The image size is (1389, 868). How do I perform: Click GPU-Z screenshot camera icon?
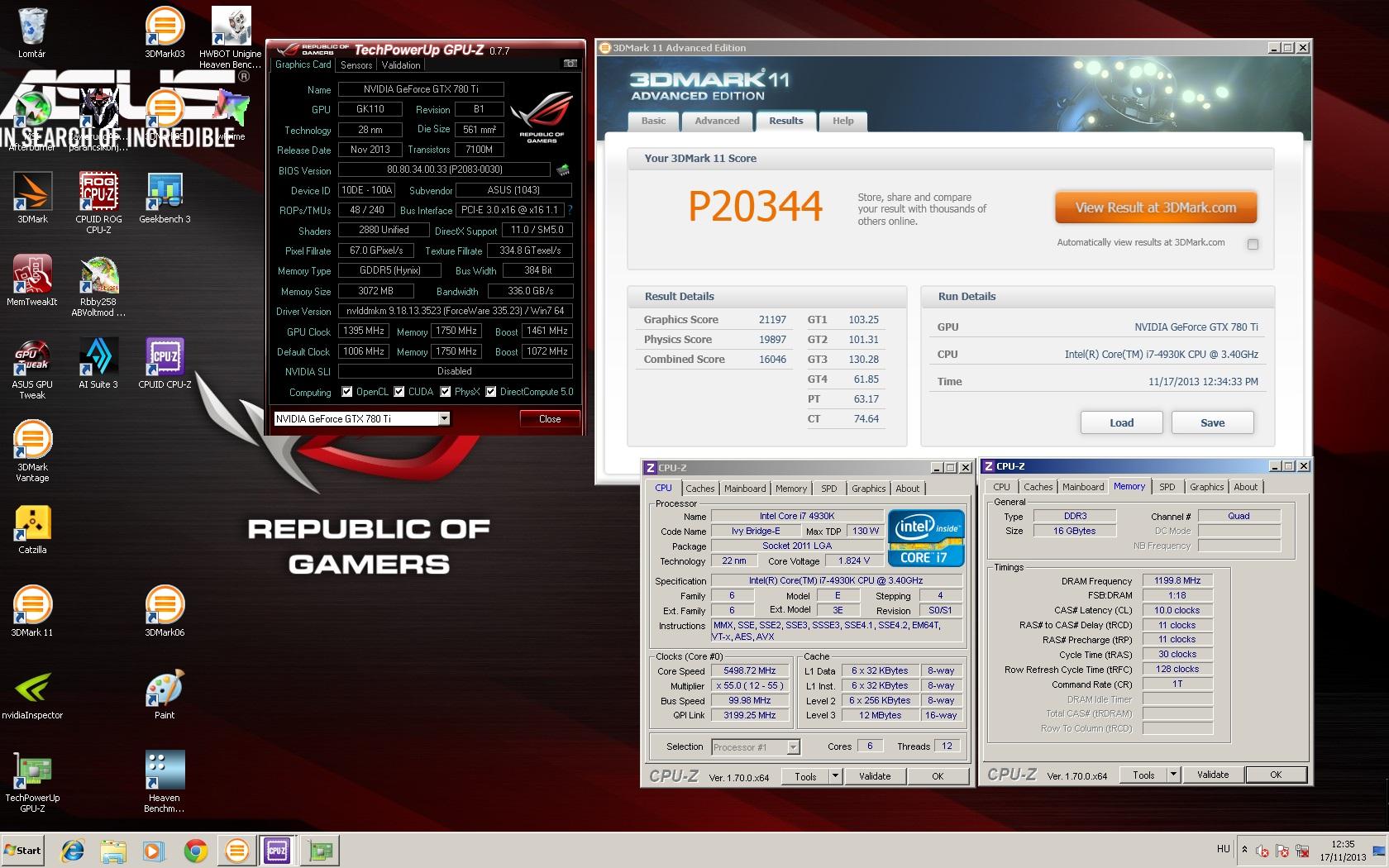570,64
